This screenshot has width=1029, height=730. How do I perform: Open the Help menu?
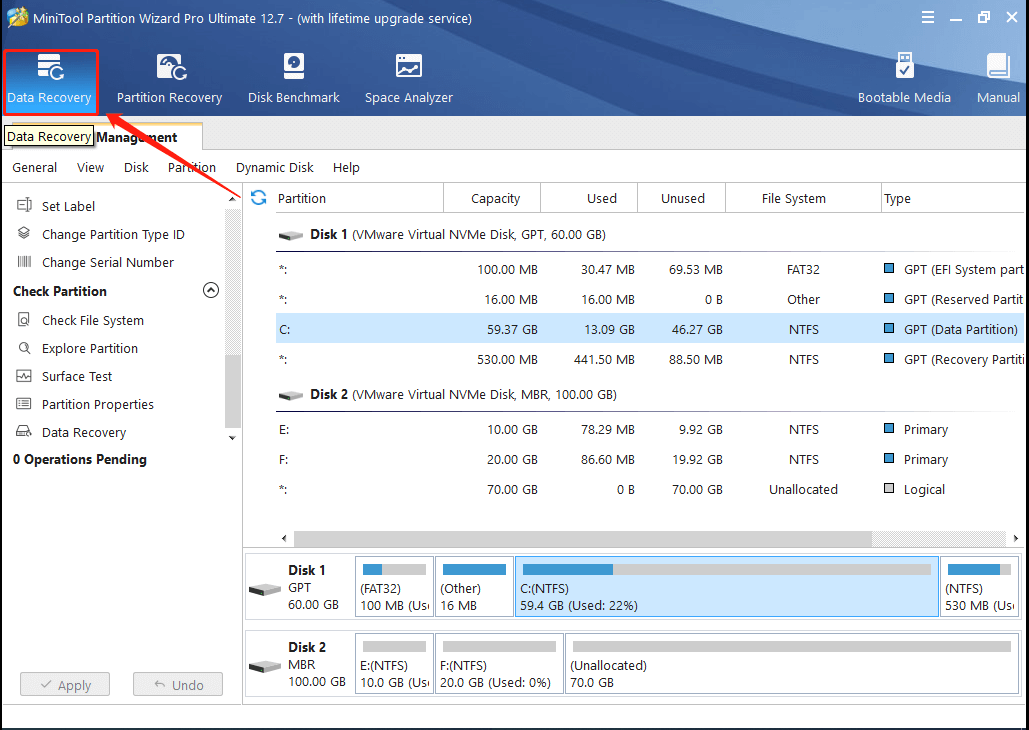pyautogui.click(x=346, y=167)
